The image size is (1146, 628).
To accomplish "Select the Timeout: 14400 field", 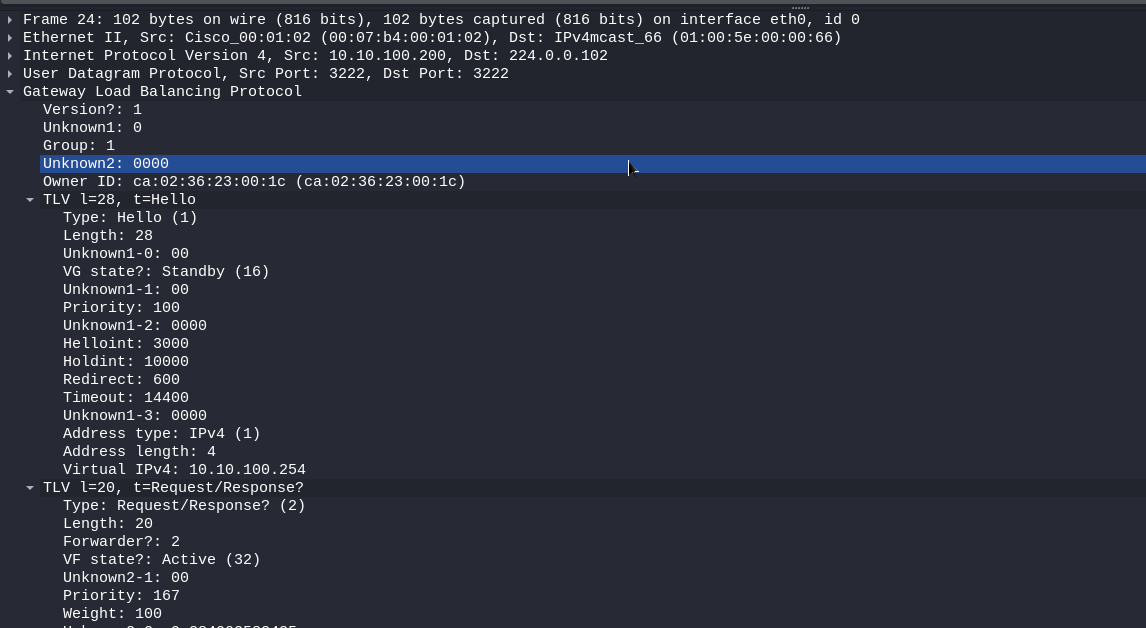I will 126,398.
